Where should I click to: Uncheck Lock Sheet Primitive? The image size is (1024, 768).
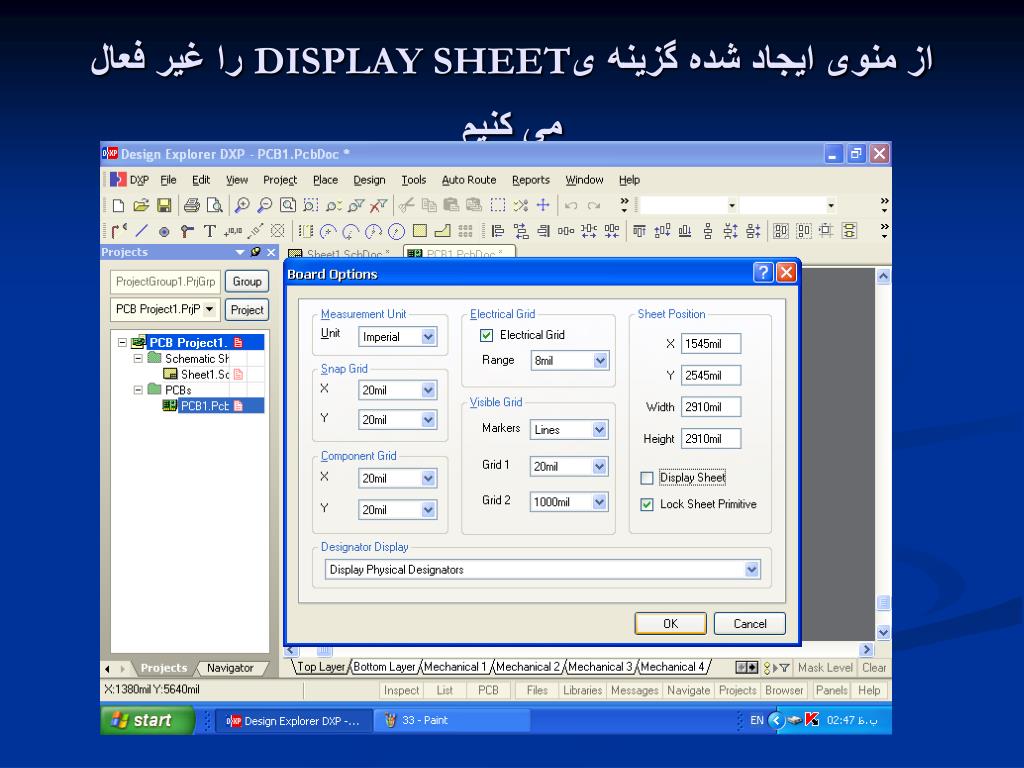(647, 505)
